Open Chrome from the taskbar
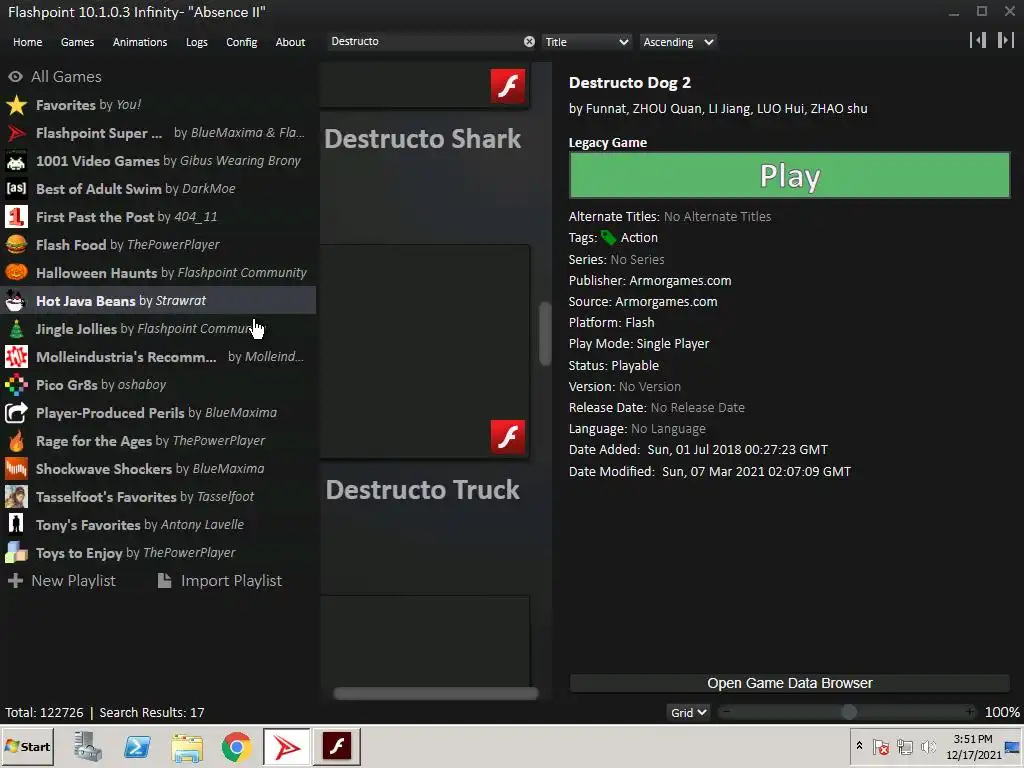1024x768 pixels. point(236,746)
